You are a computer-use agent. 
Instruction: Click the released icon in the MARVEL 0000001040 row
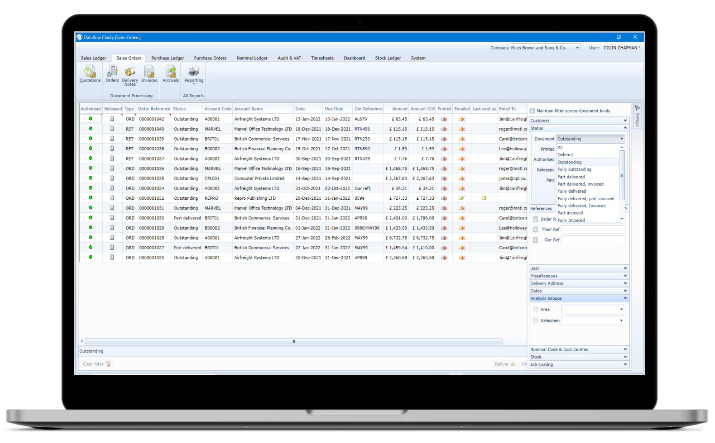click(x=112, y=129)
